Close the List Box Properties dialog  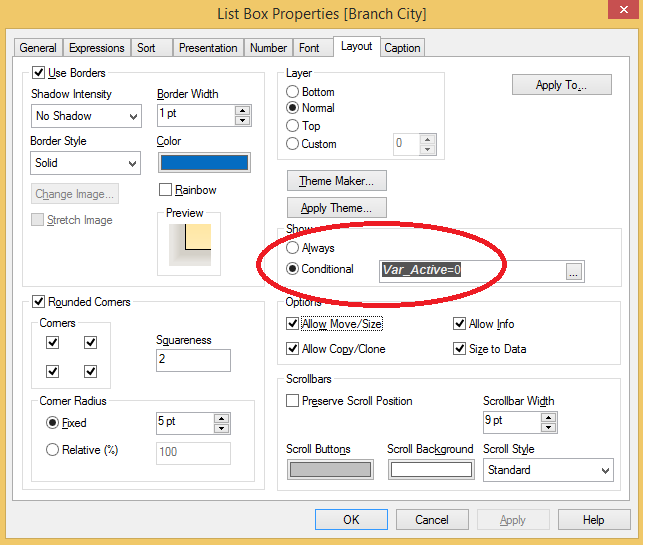(624, 13)
